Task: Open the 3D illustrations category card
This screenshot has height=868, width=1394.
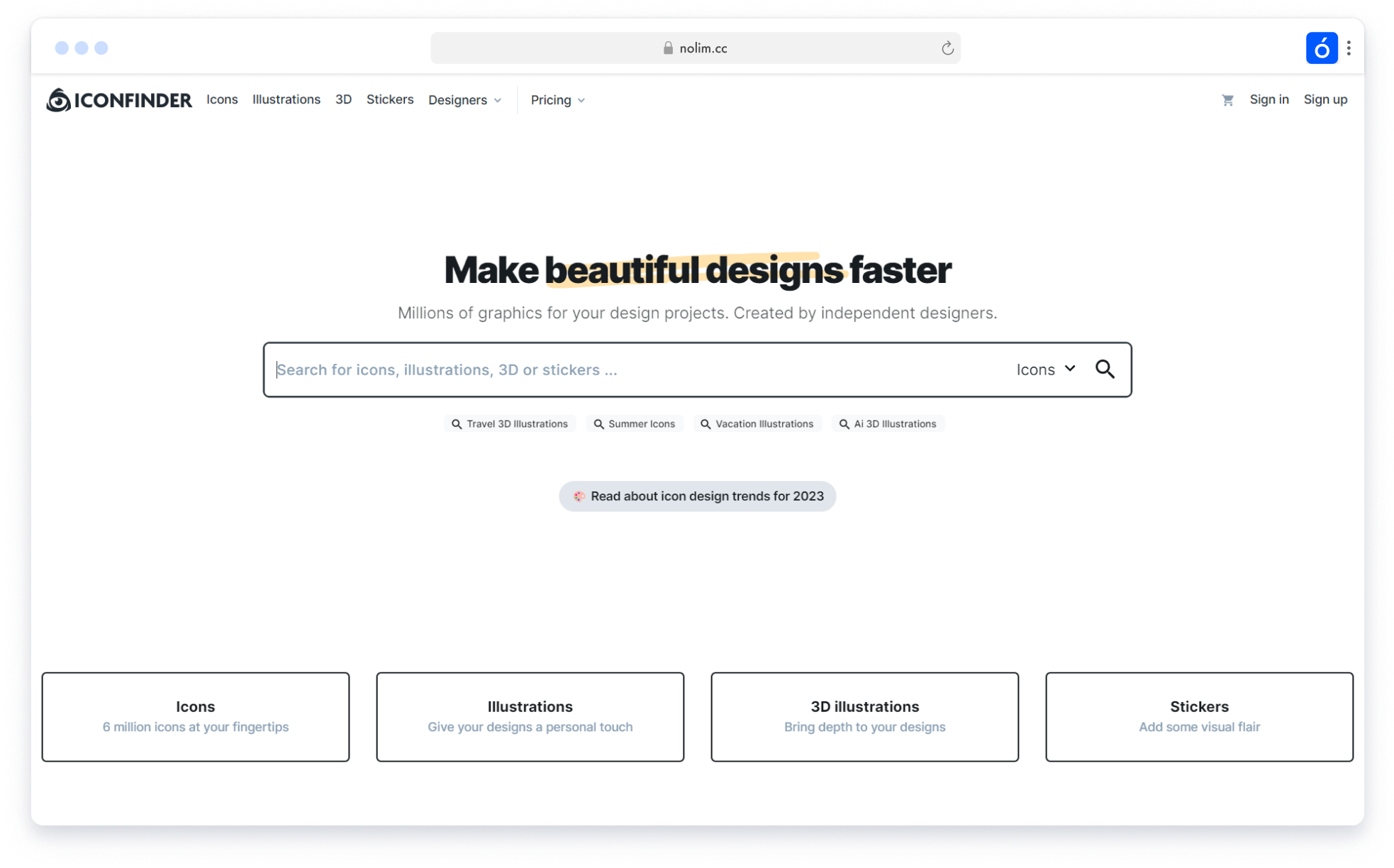Action: click(864, 716)
